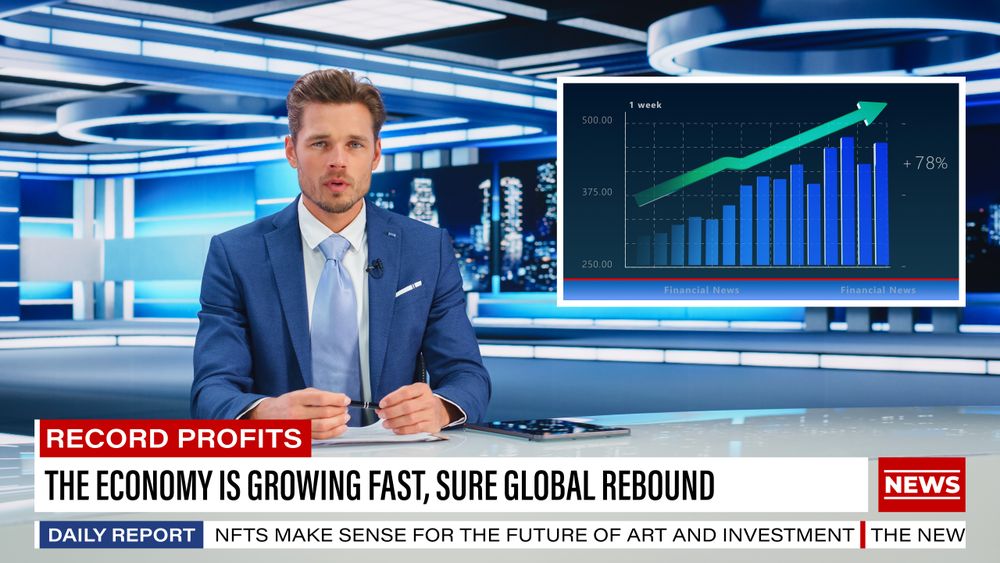Click the red NEWS logo box
The image size is (1000, 563).
pos(922,485)
